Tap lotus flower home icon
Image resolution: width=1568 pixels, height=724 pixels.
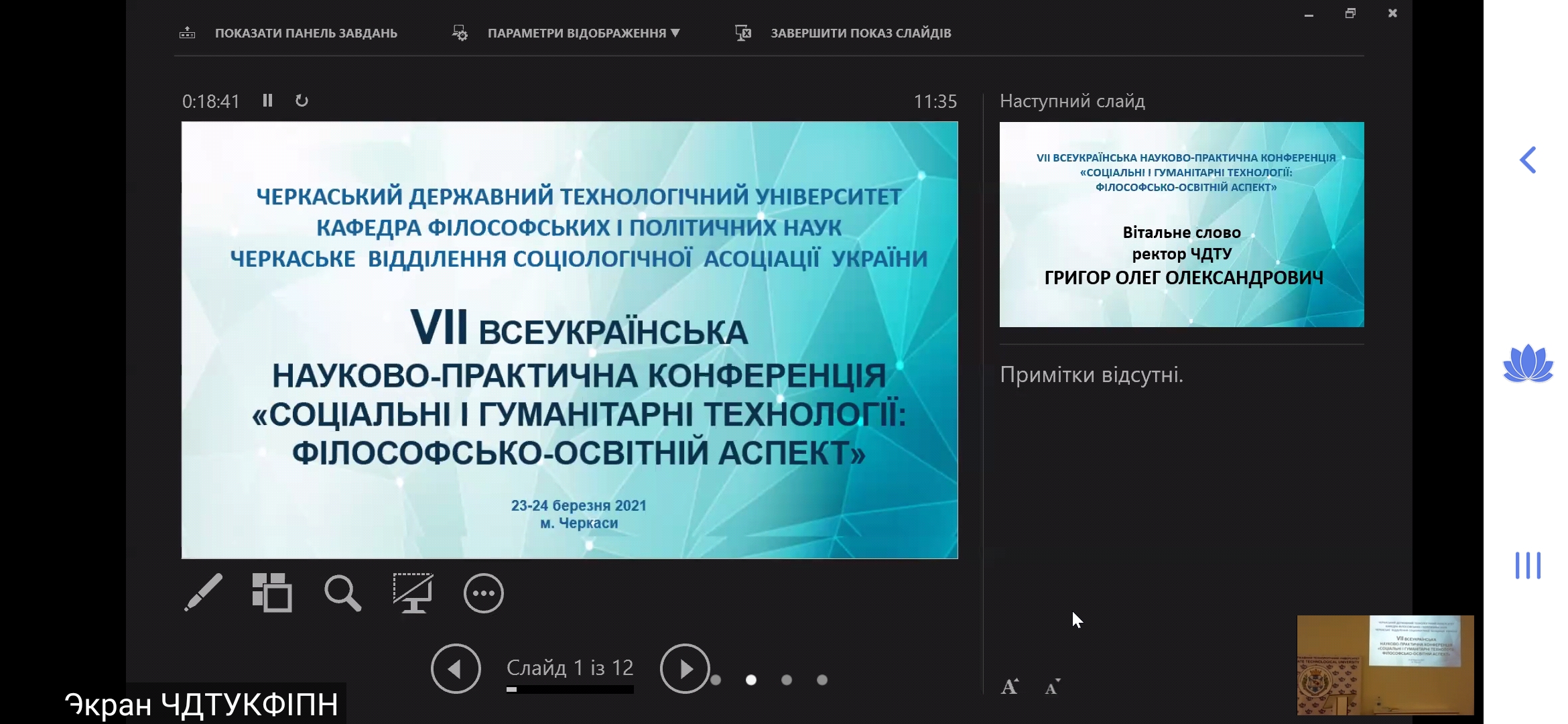coord(1528,363)
